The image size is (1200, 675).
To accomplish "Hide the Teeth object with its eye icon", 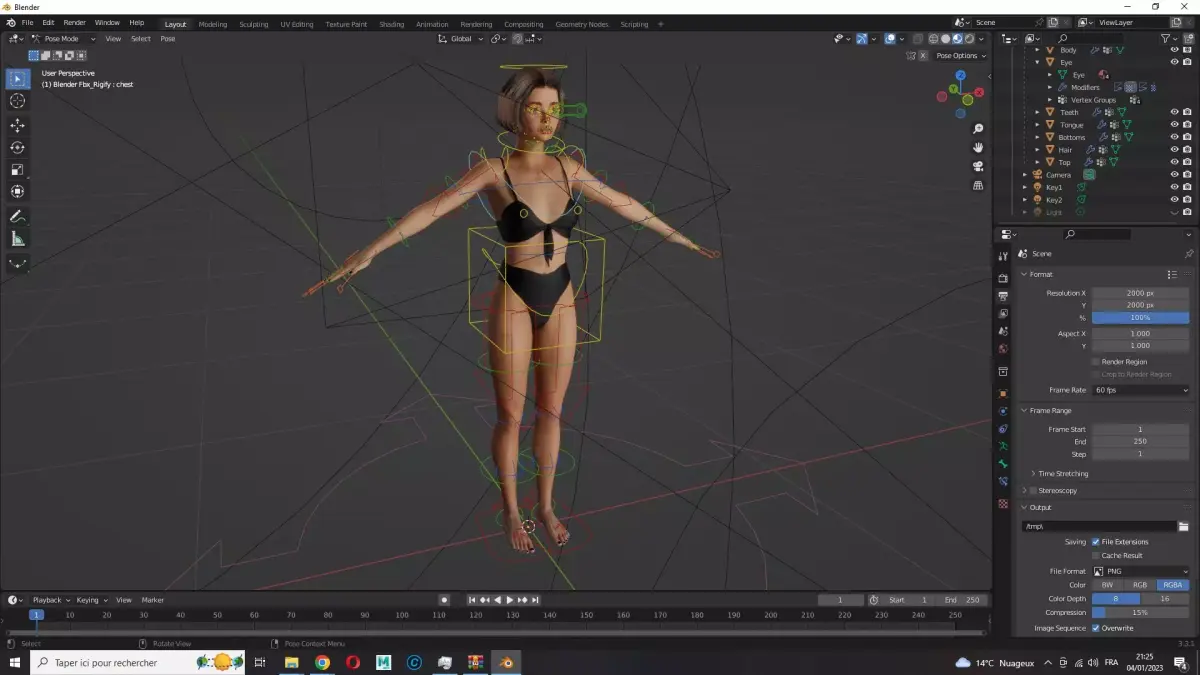I will pos(1175,112).
